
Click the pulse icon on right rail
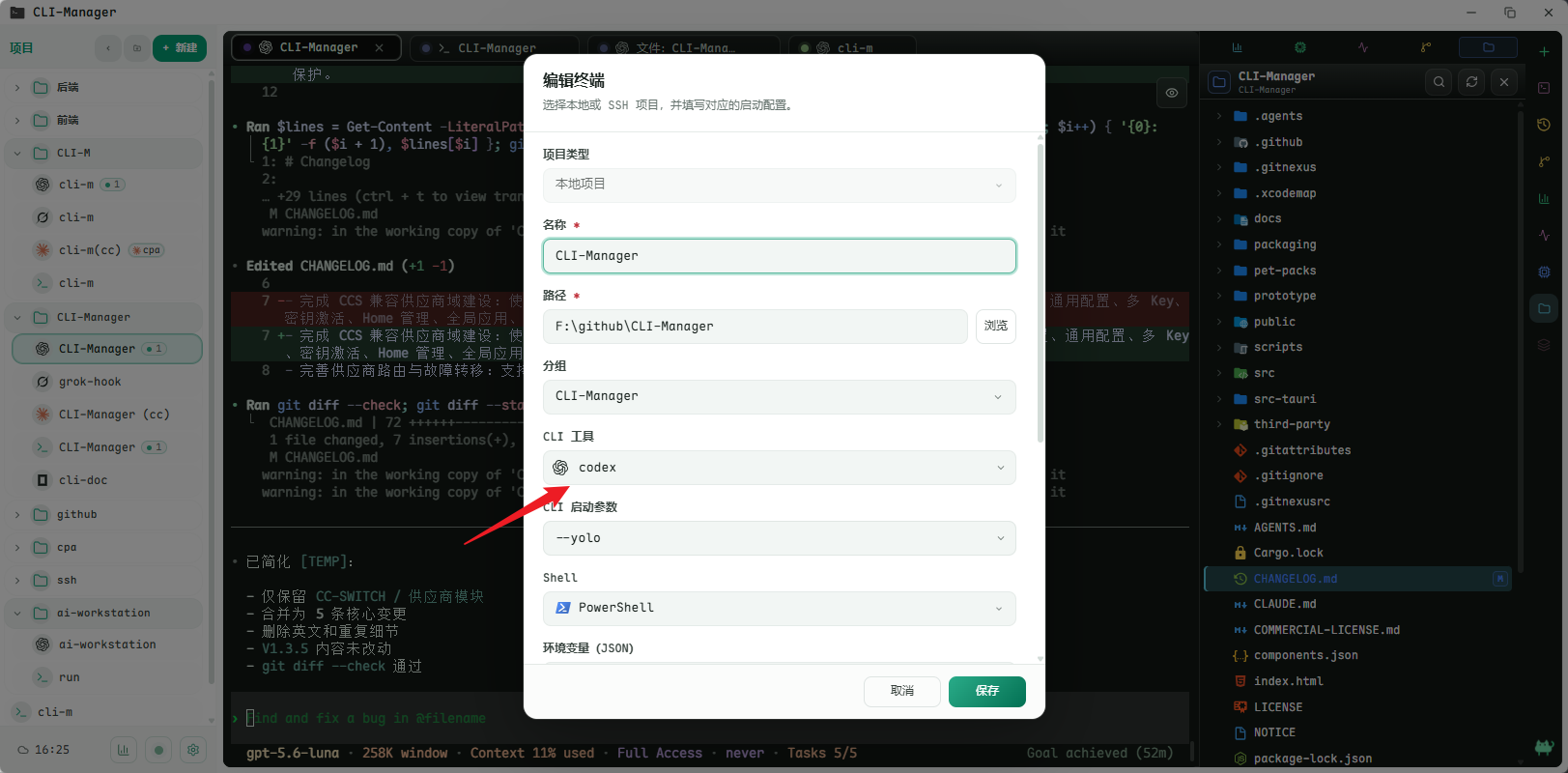[1544, 235]
